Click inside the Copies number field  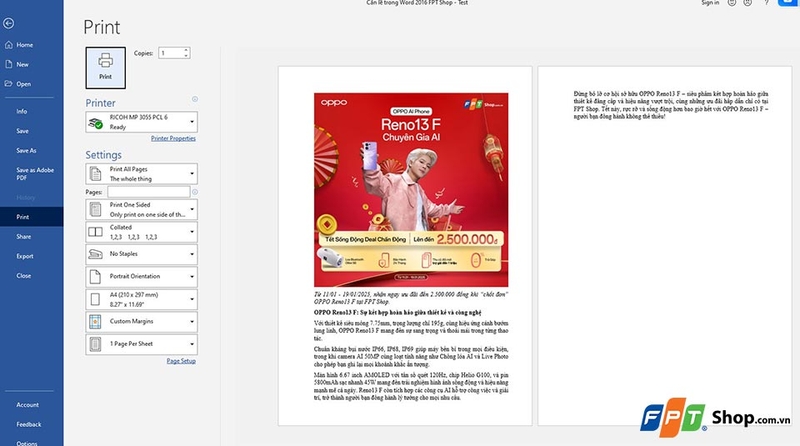[170, 53]
